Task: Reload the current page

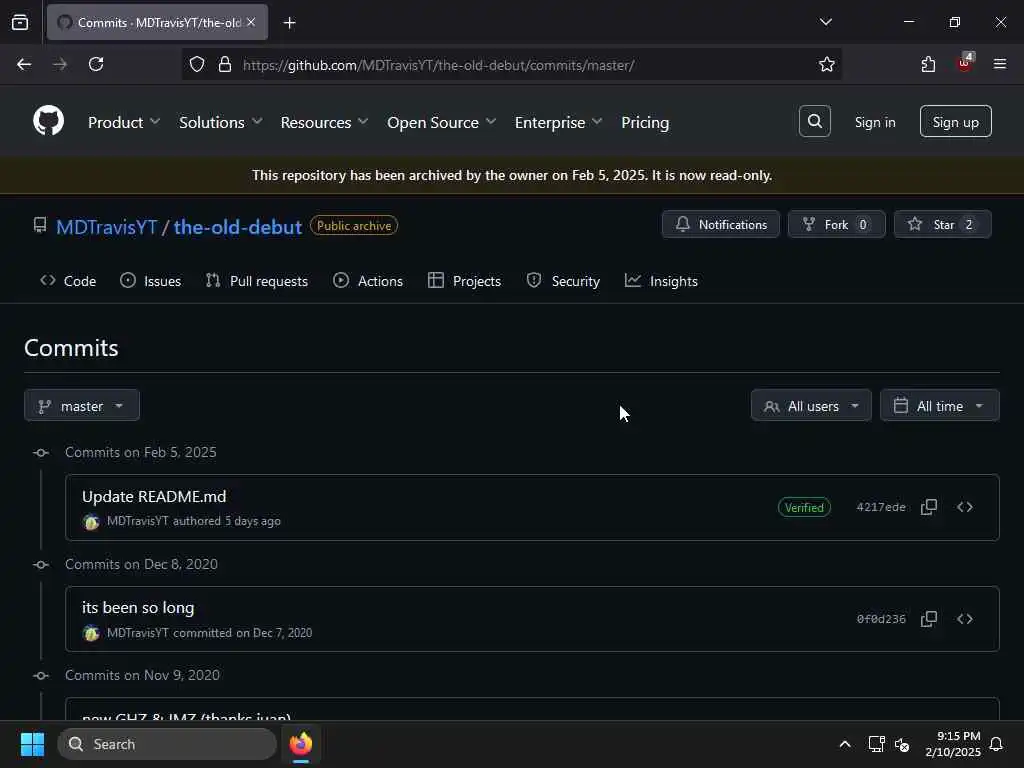Action: point(96,64)
